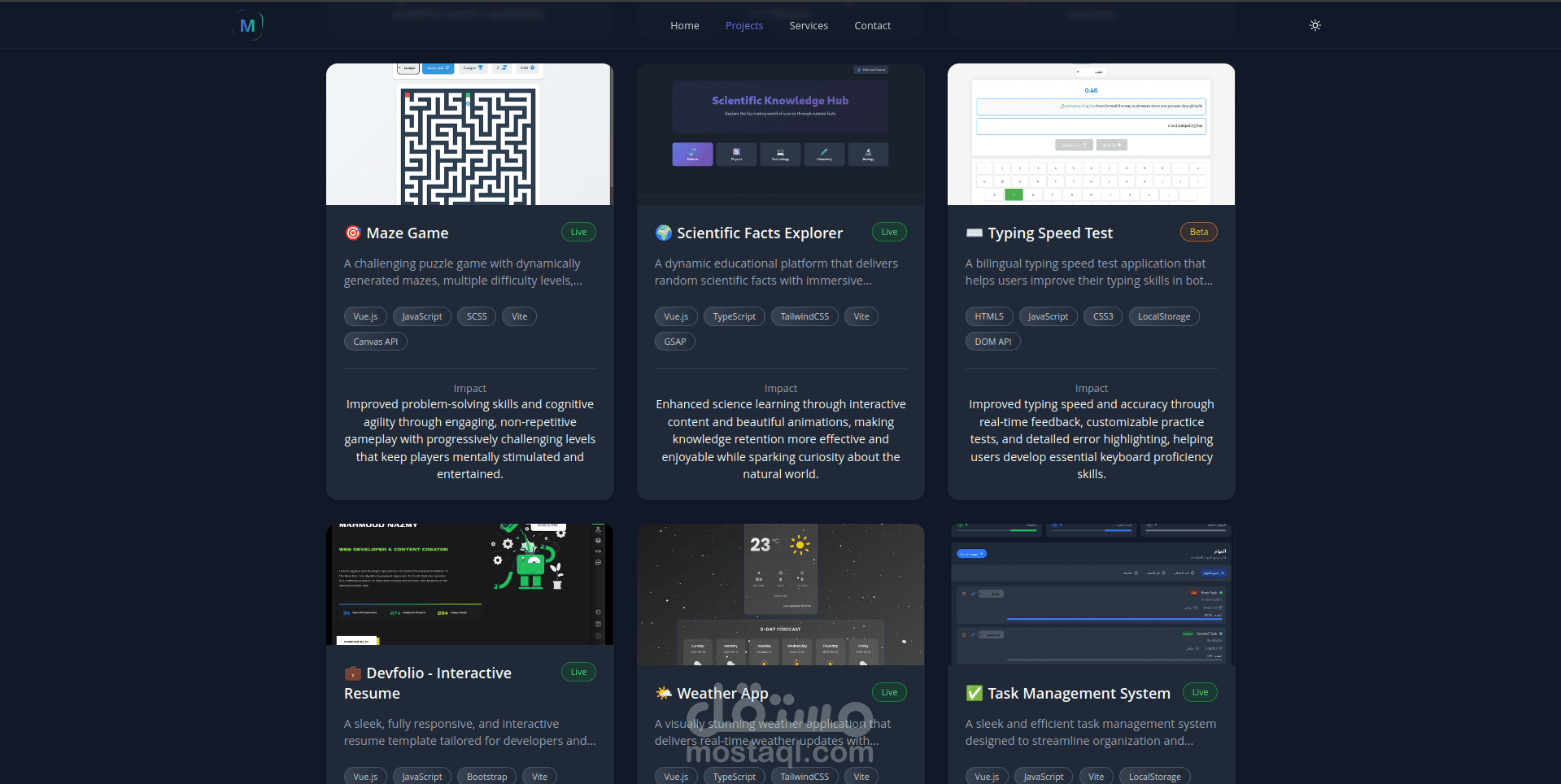
Task: Click the Live badge on Task Management System
Action: (x=1200, y=693)
